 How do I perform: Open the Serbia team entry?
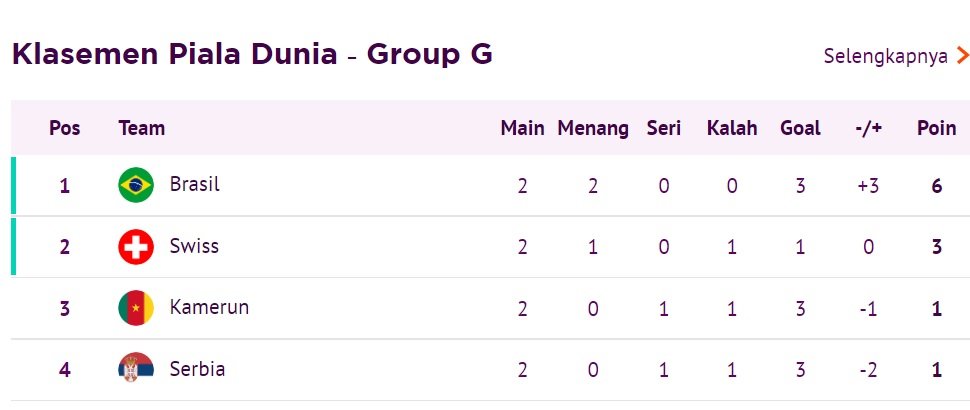(x=197, y=369)
